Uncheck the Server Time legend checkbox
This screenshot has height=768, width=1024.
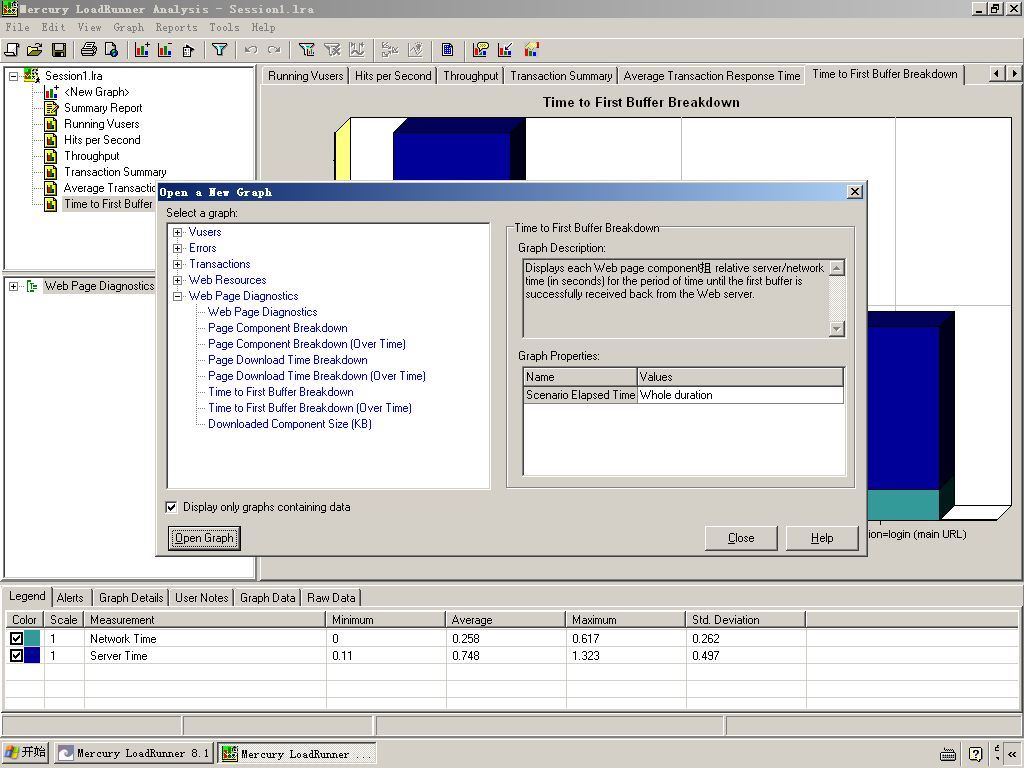(x=16, y=656)
